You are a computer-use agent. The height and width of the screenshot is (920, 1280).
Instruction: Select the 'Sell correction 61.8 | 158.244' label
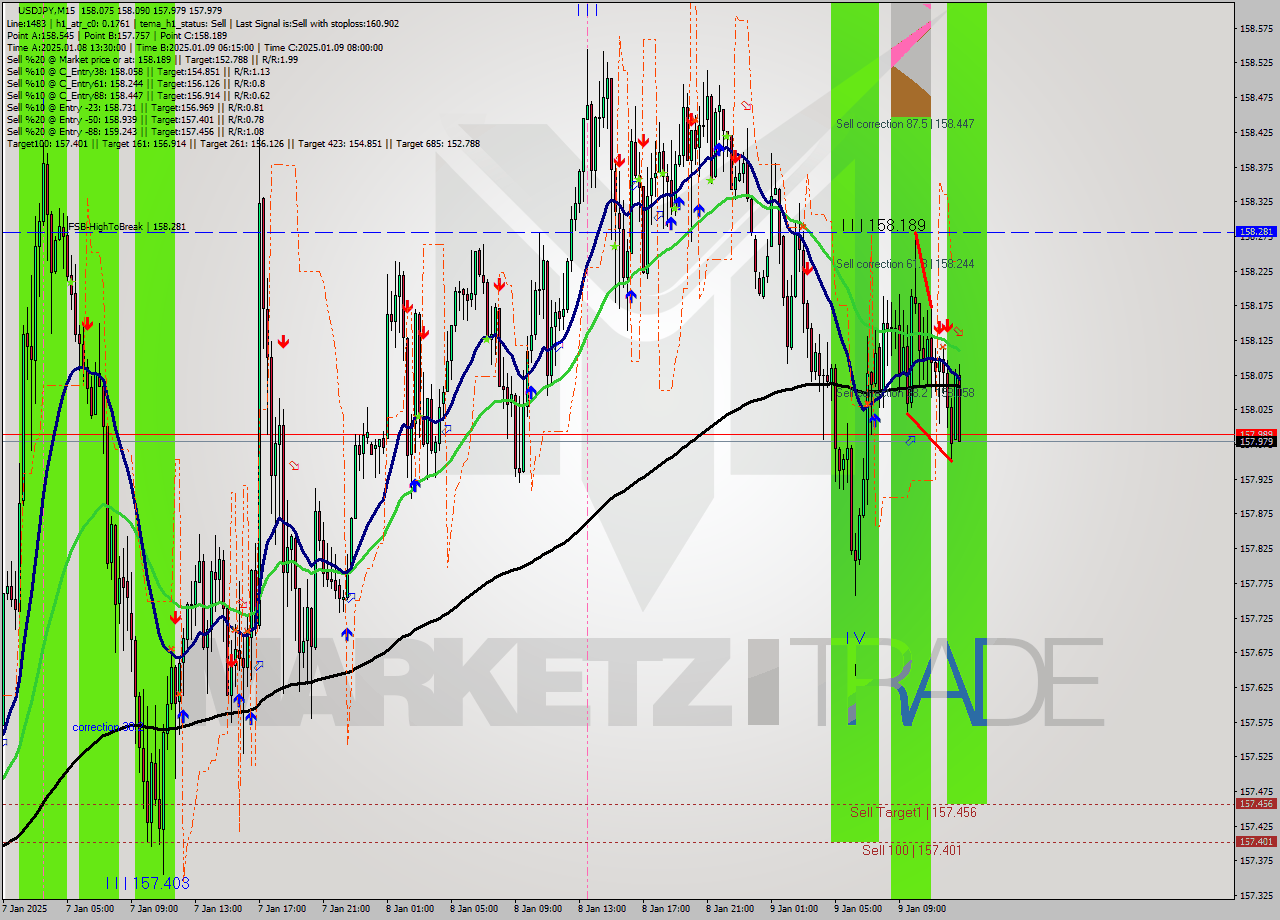[x=905, y=264]
